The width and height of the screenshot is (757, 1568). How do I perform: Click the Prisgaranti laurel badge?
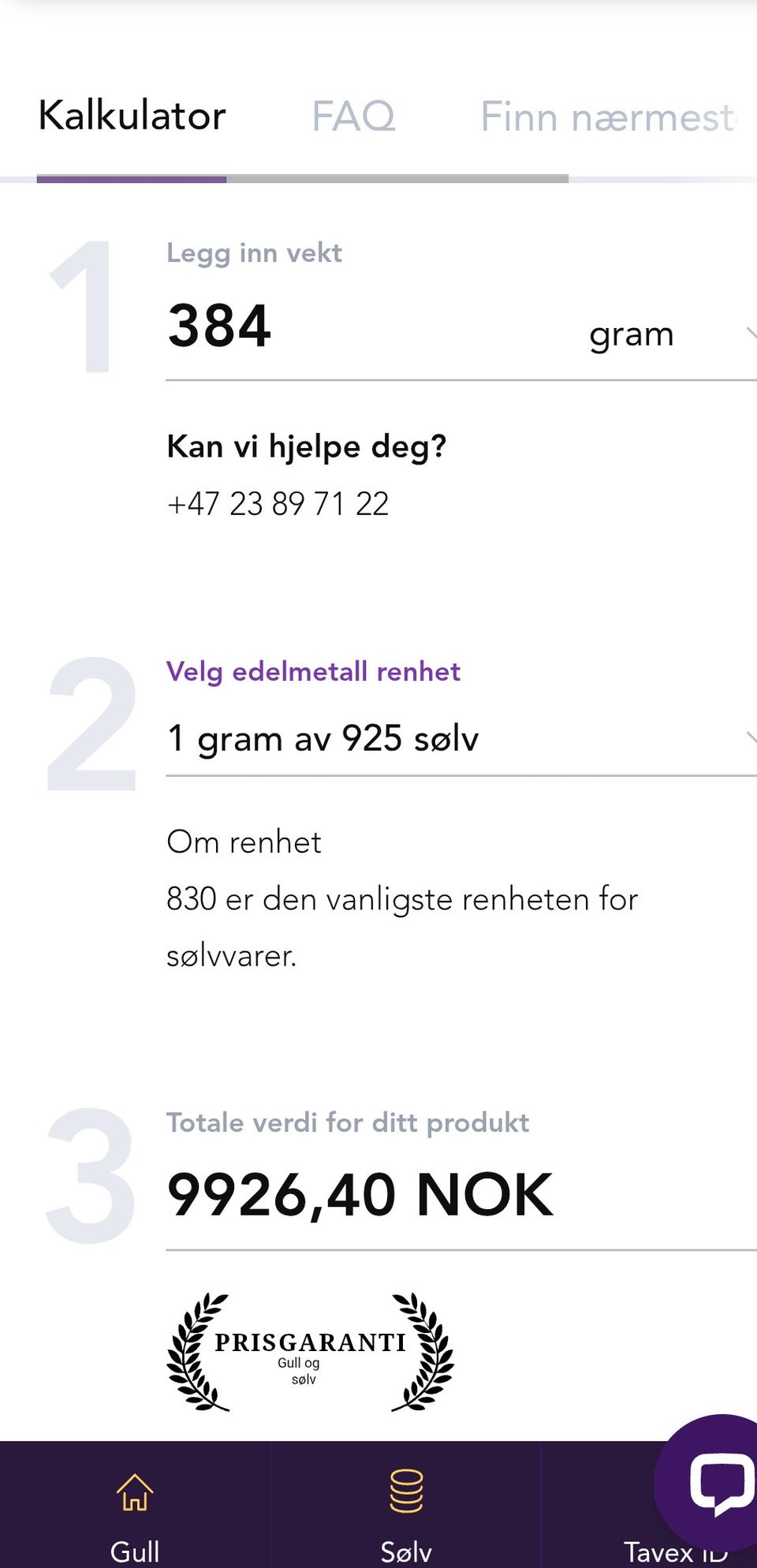coord(310,1352)
